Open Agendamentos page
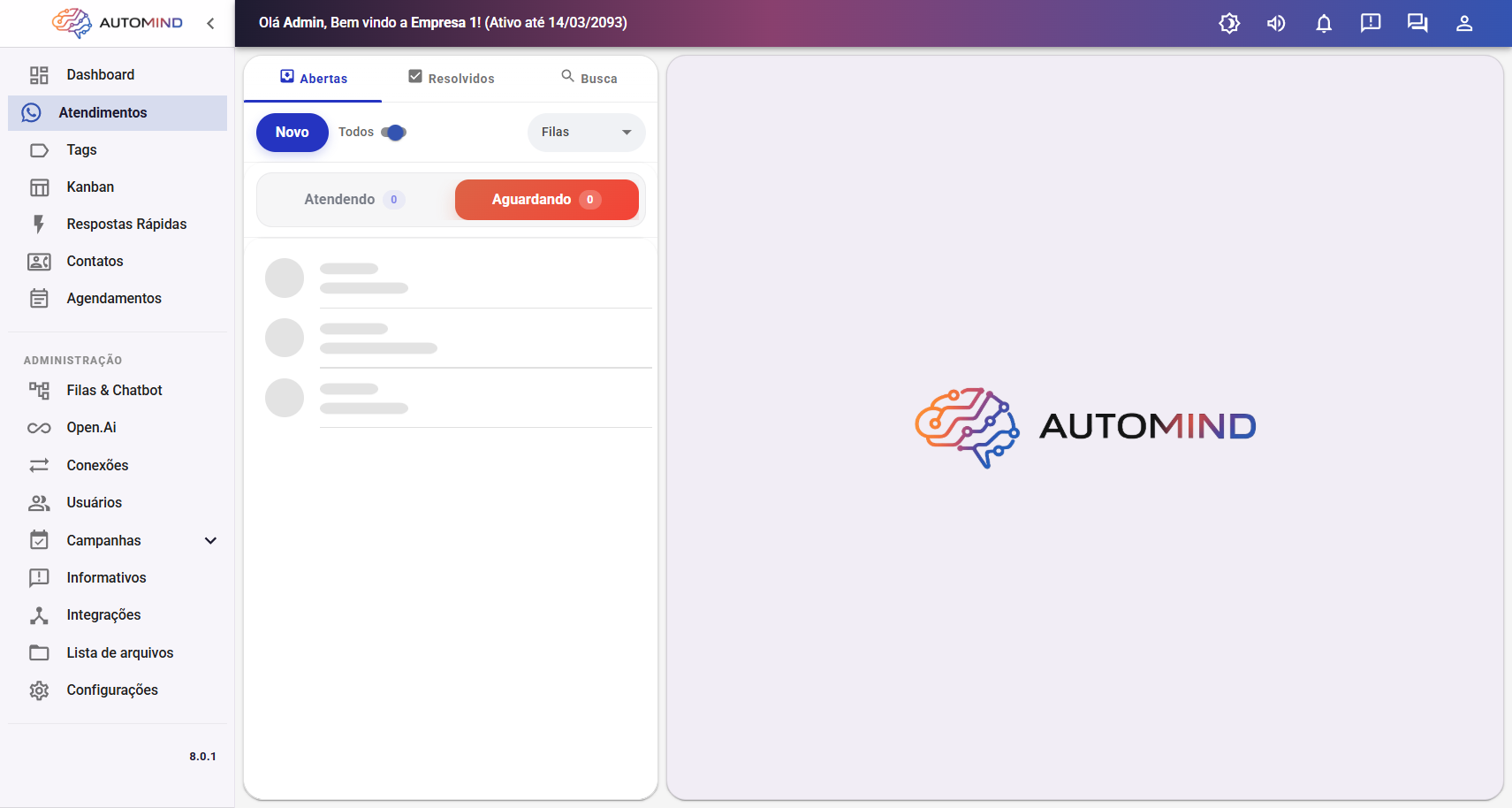 pos(118,299)
